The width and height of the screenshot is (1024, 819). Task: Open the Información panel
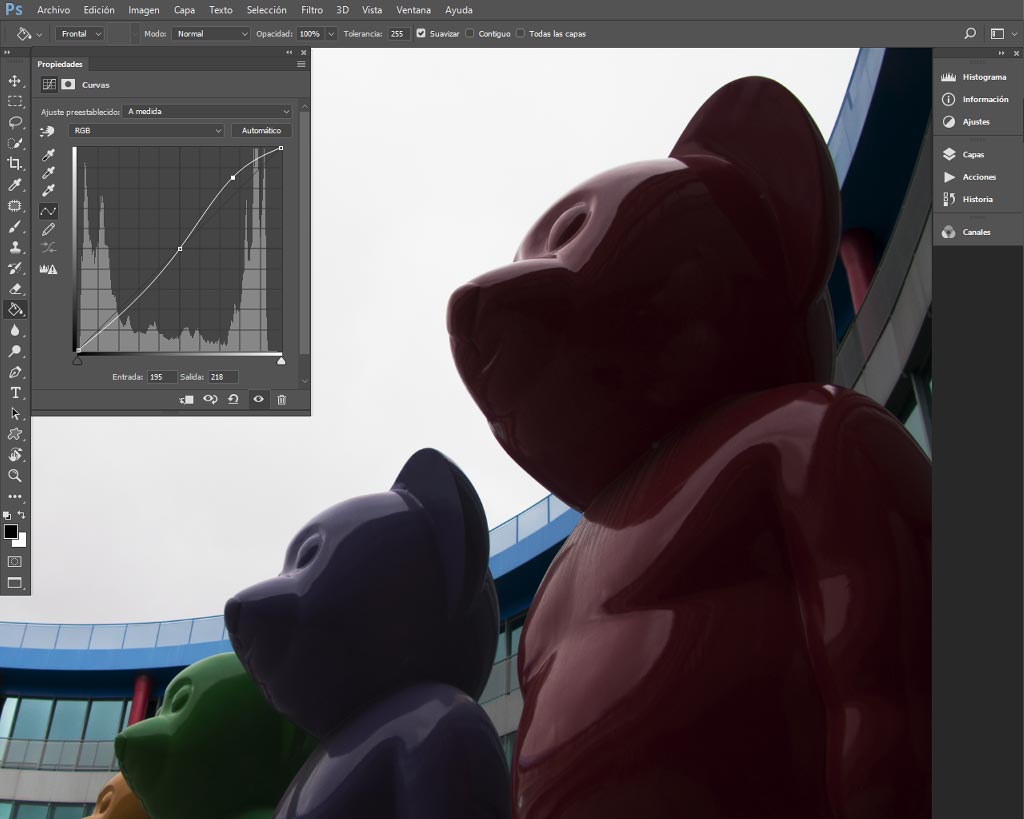click(976, 99)
